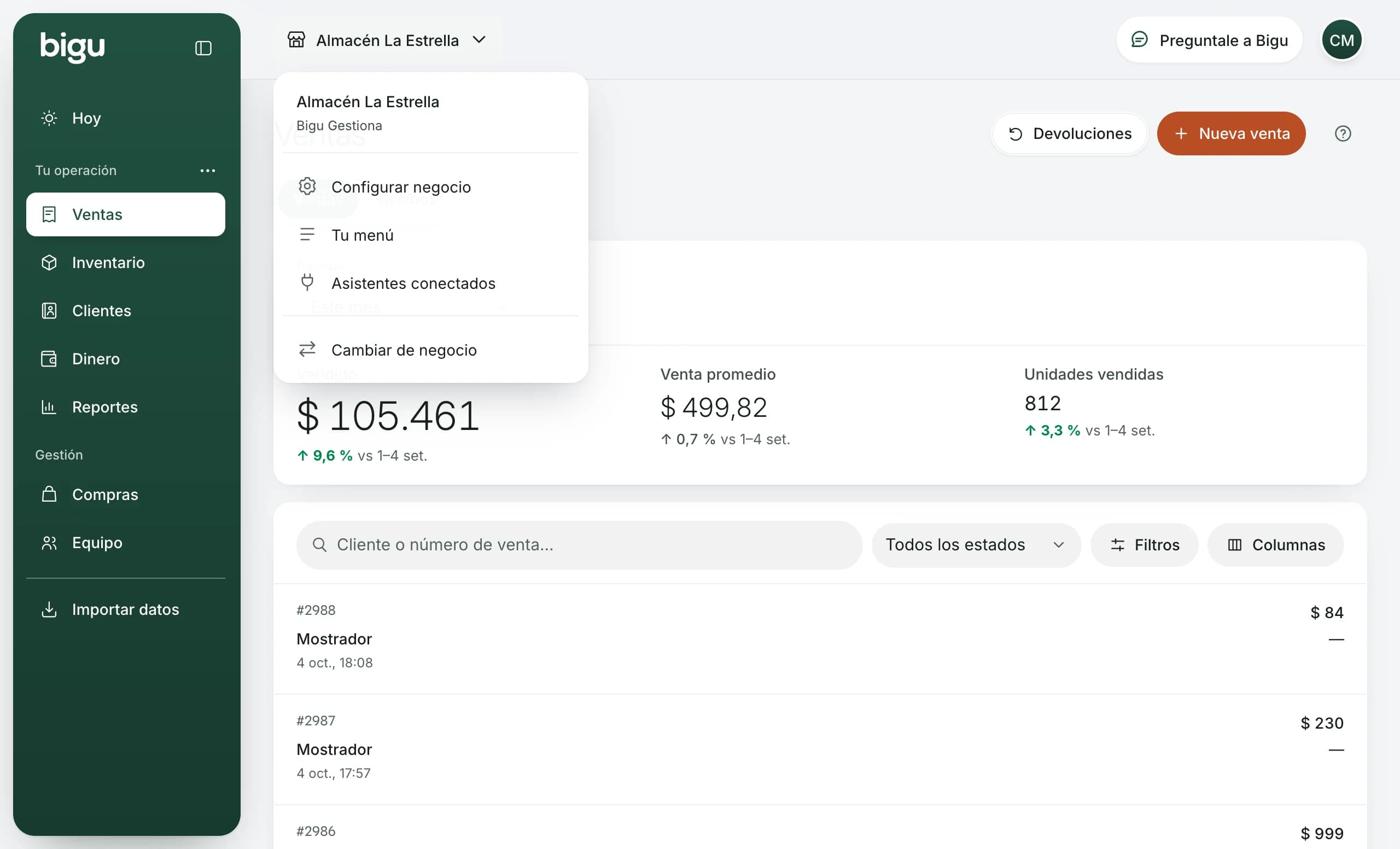Image resolution: width=1400 pixels, height=849 pixels.
Task: Open Reportes from the sidebar
Action: coord(126,407)
